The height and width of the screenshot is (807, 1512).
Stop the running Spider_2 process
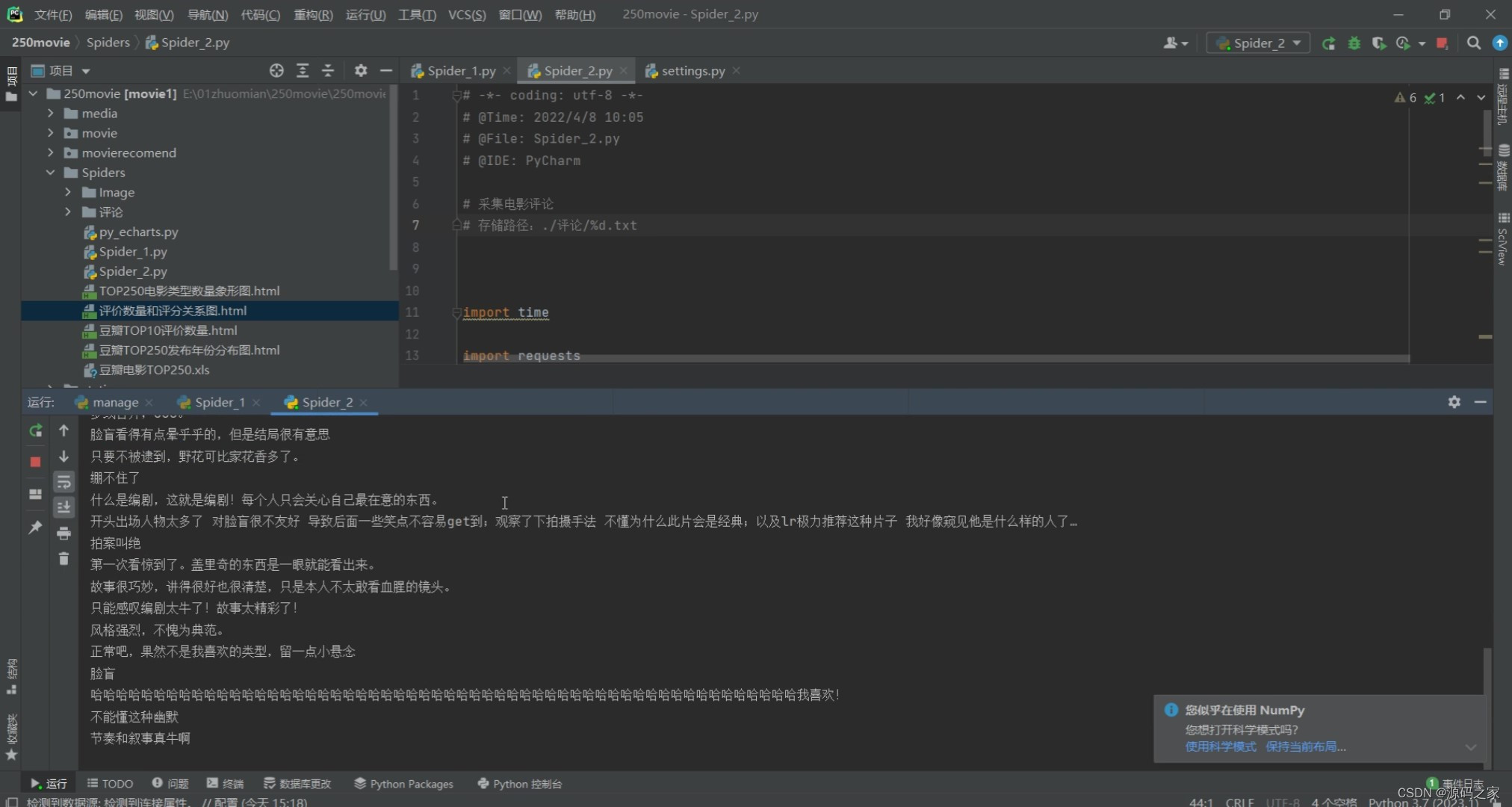pos(35,462)
